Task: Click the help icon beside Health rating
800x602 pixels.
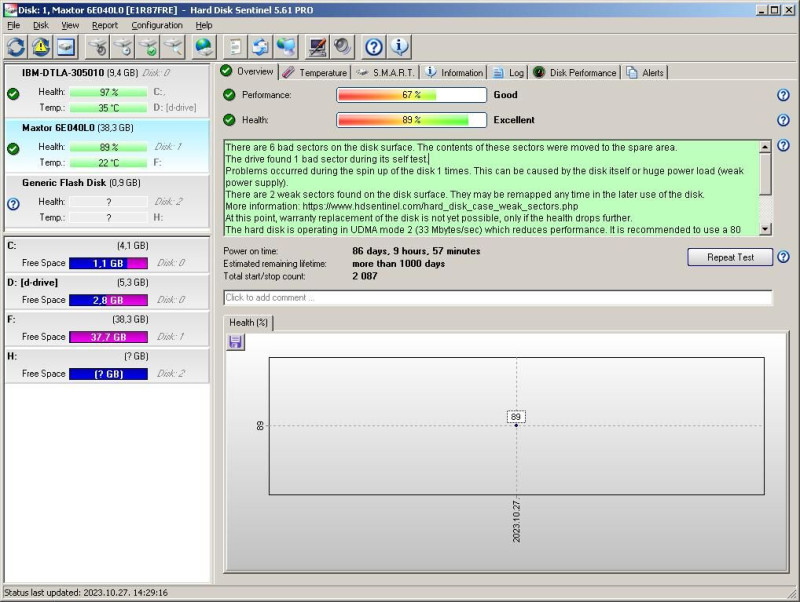Action: (783, 120)
